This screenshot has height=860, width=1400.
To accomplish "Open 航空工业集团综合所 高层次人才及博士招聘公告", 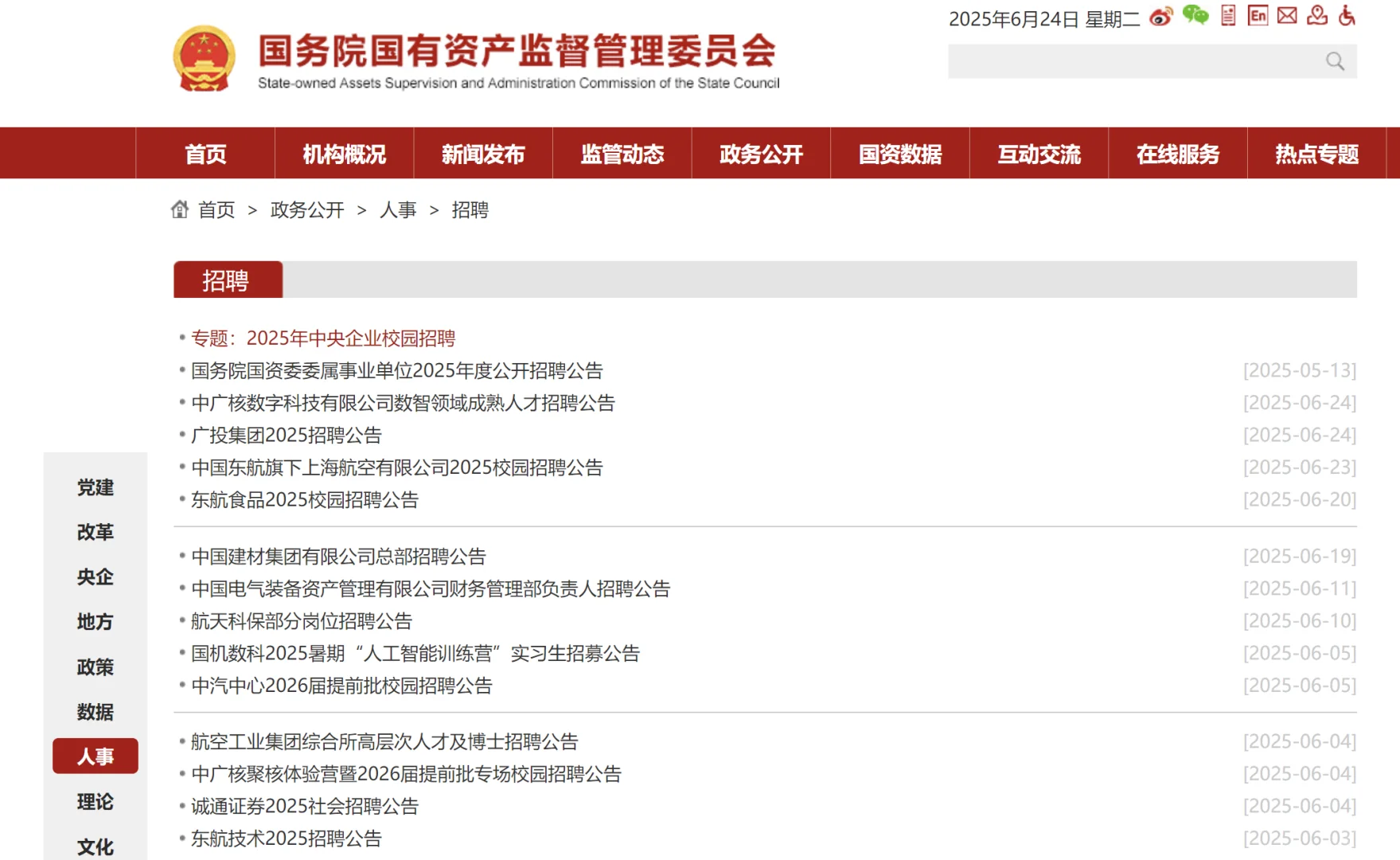I will pos(384,742).
